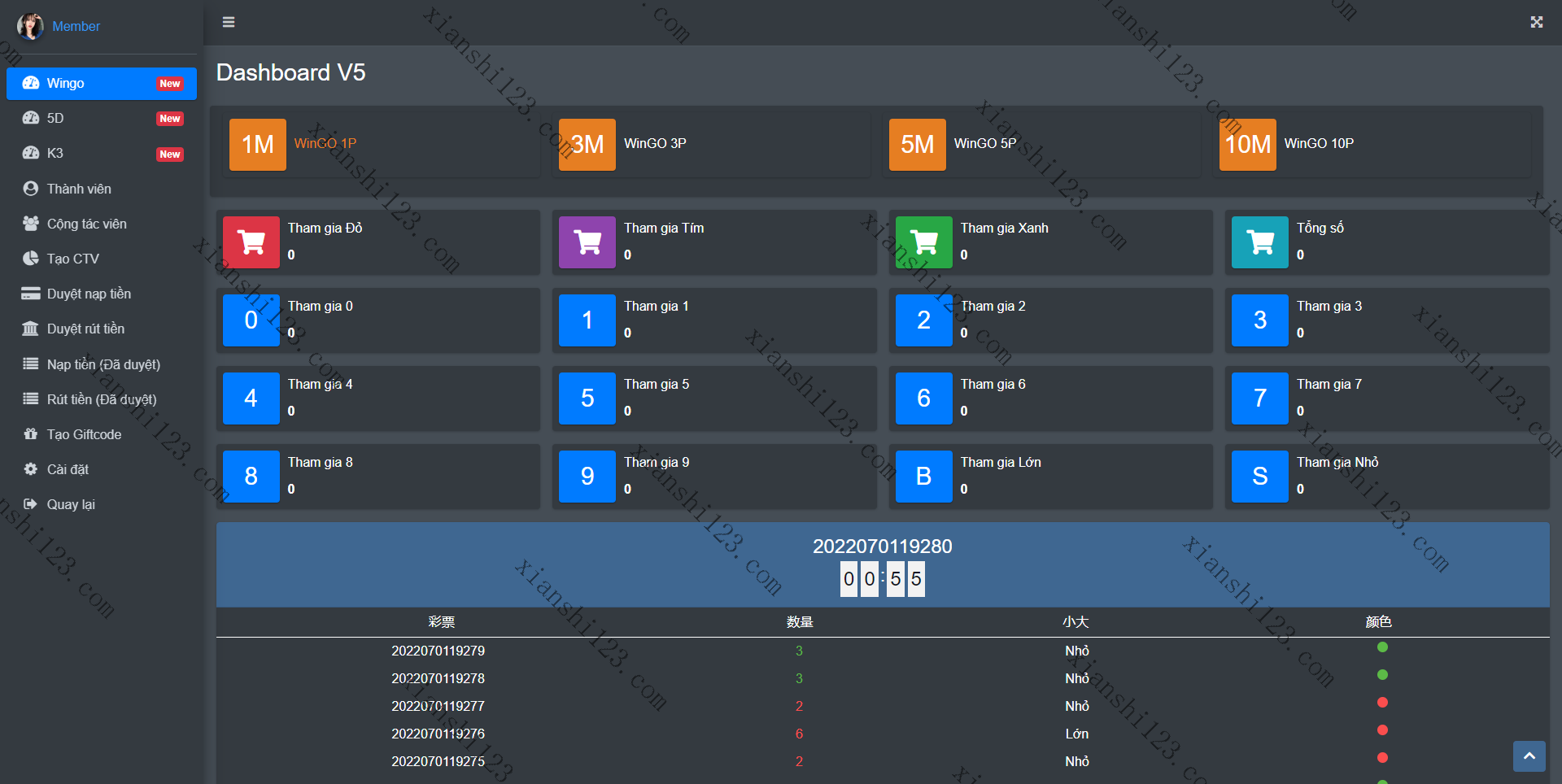
Task: Click the Tham gia 6 number tile
Action: click(x=924, y=399)
